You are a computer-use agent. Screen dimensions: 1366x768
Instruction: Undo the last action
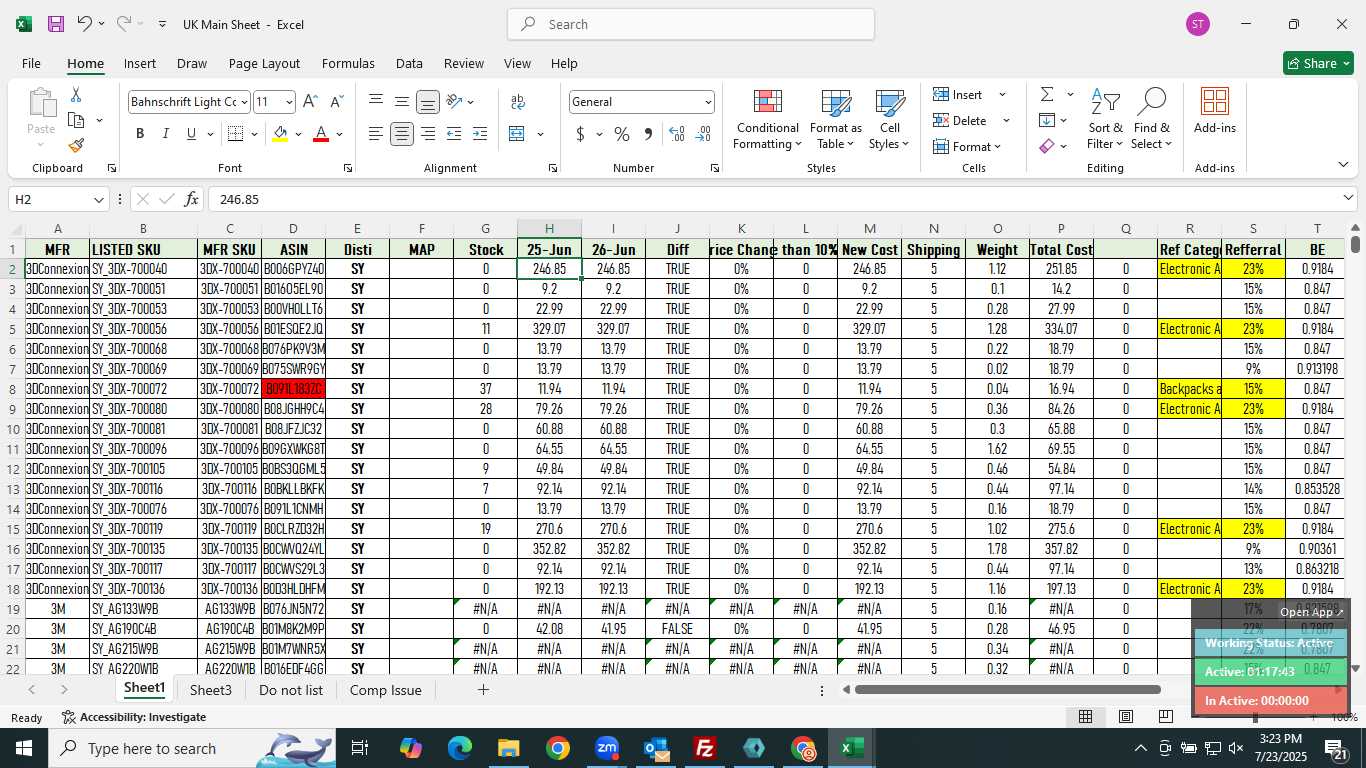point(84,24)
